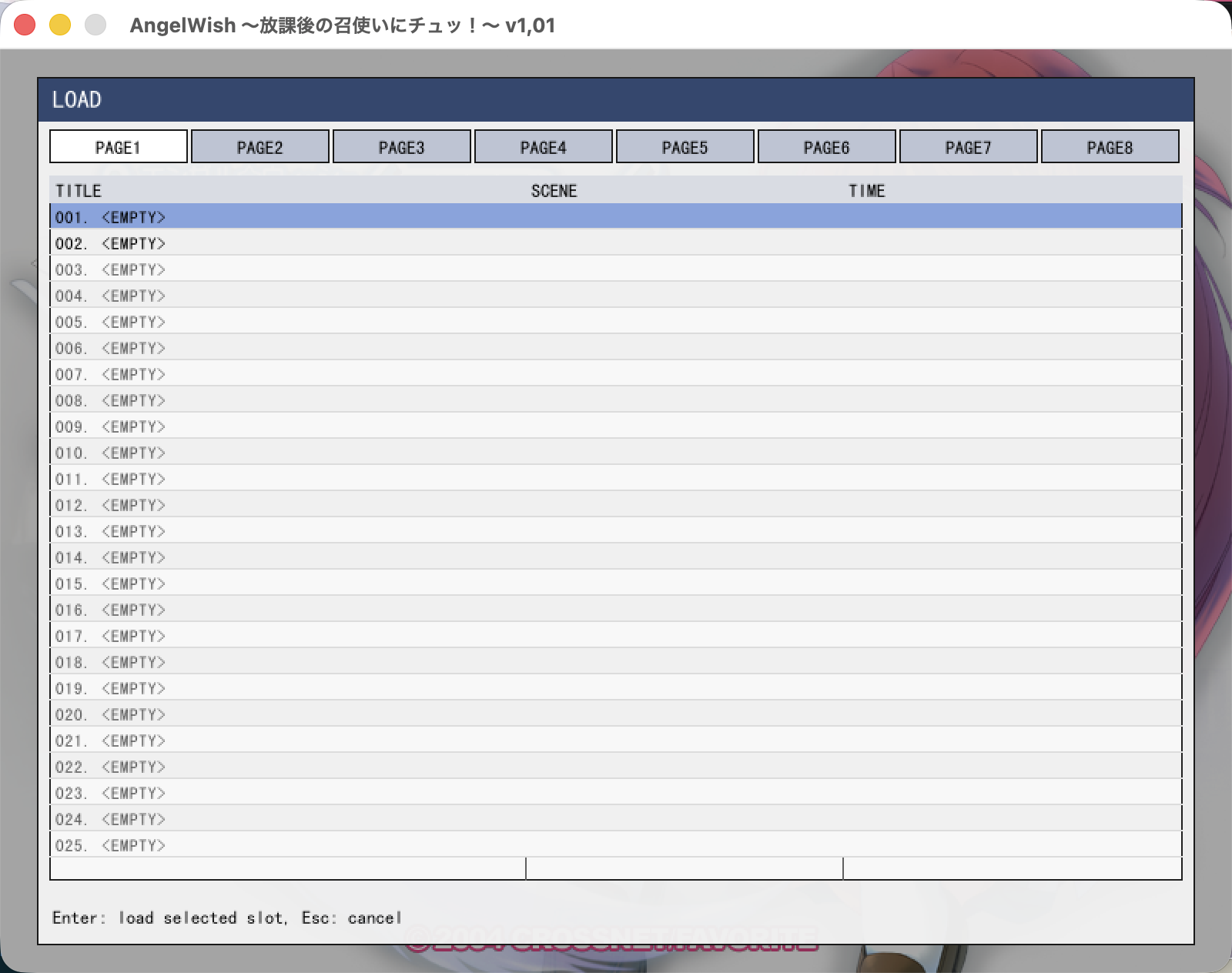Pick save slot 005
1232x973 pixels.
(x=616, y=321)
